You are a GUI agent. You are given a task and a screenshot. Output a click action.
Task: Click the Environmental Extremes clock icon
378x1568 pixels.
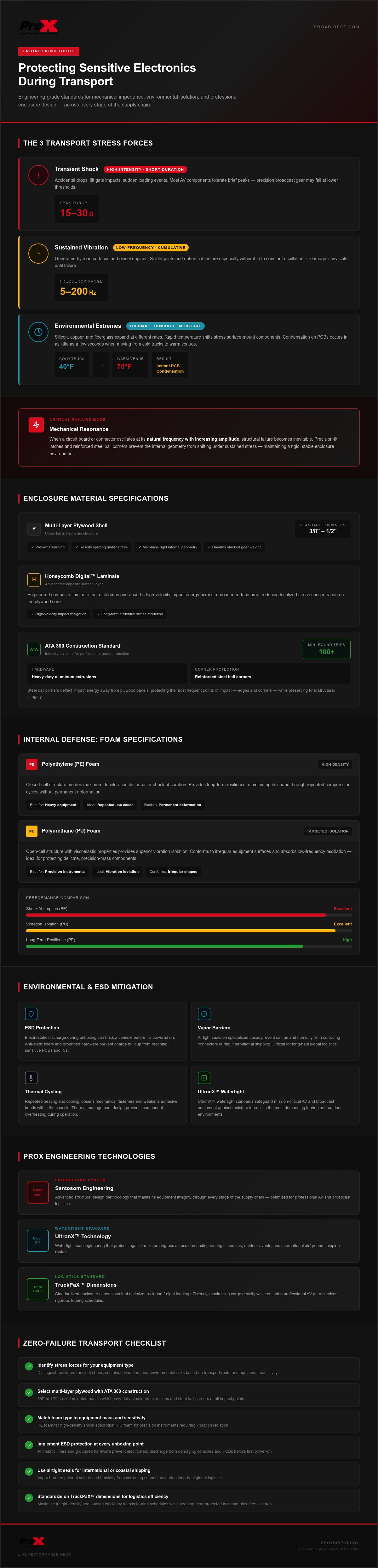[x=38, y=332]
